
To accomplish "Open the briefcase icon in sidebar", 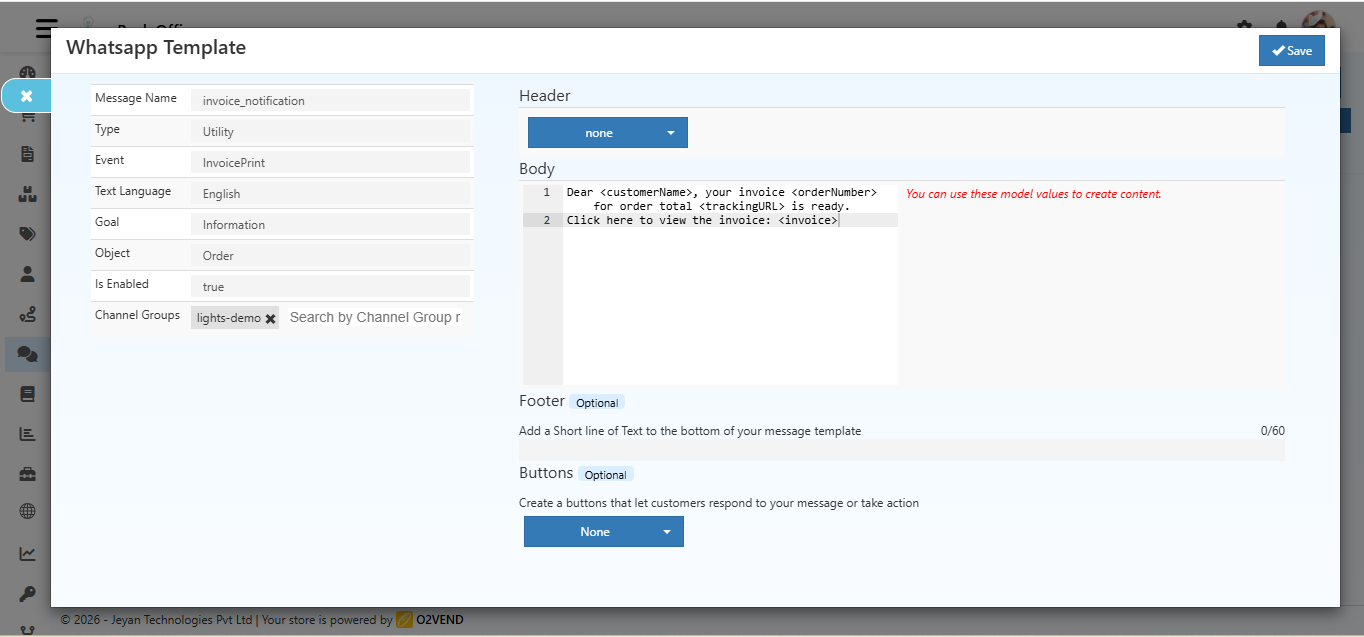I will click(27, 473).
